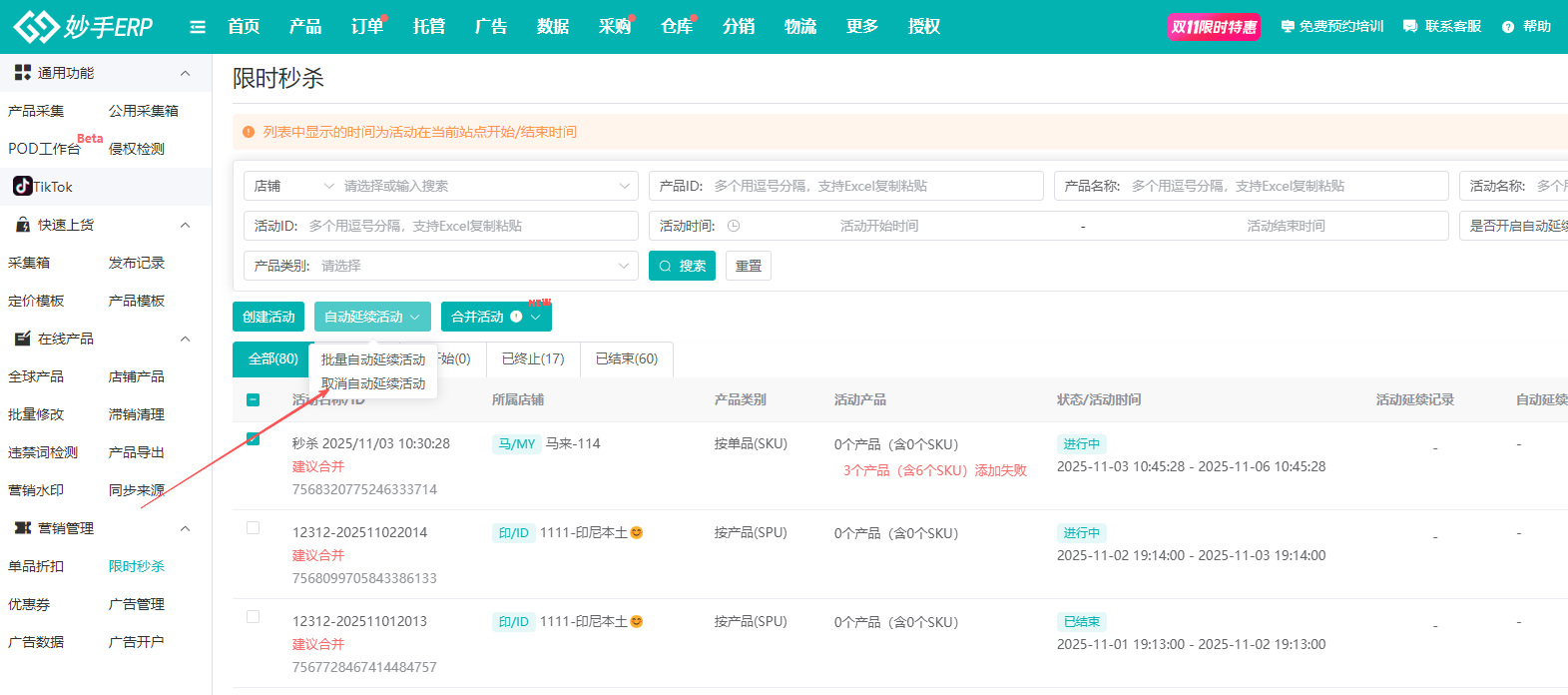Click the info icon beside 合并活动

(x=516, y=317)
